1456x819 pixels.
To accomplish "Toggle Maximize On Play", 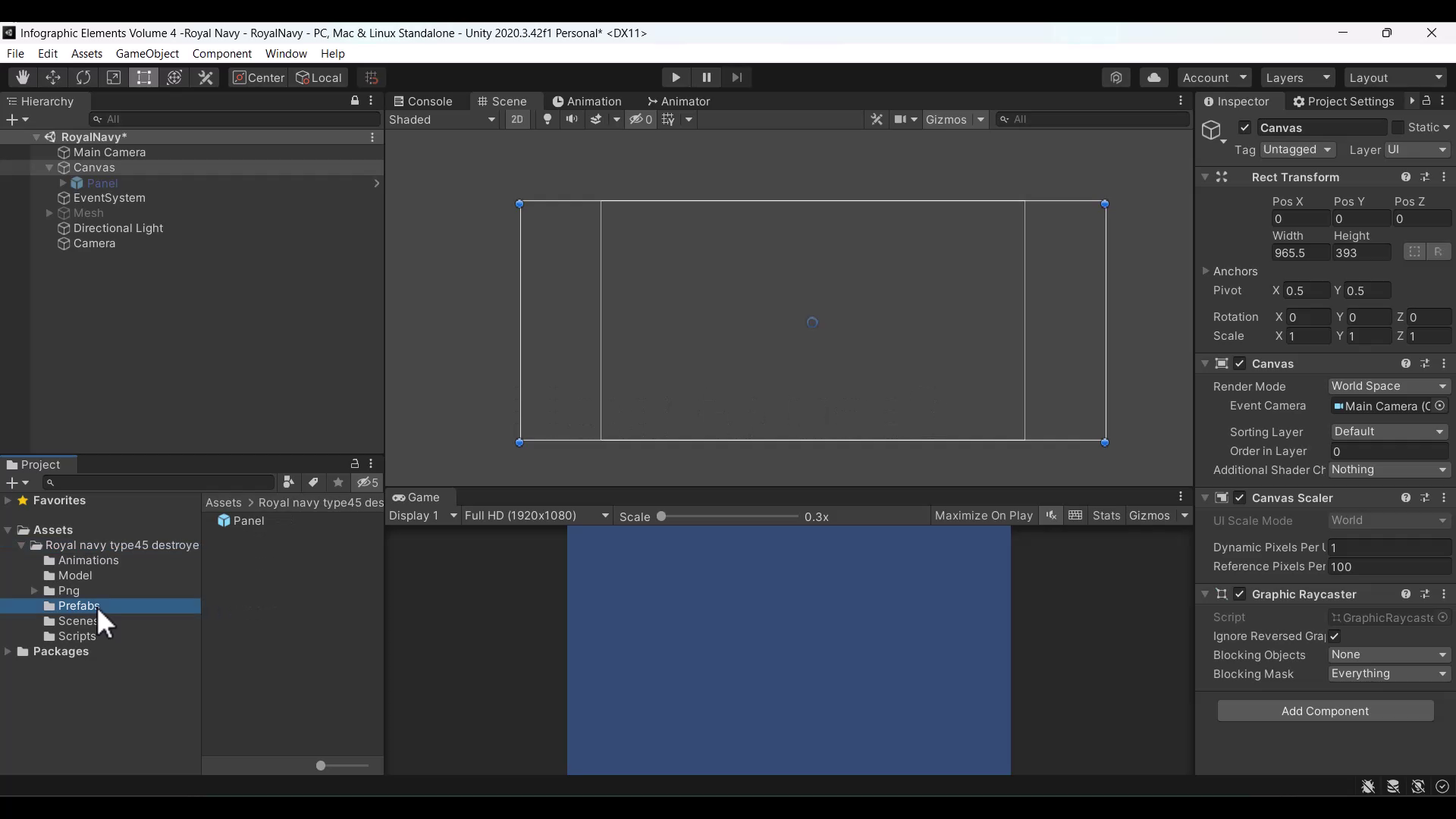I will (x=984, y=516).
